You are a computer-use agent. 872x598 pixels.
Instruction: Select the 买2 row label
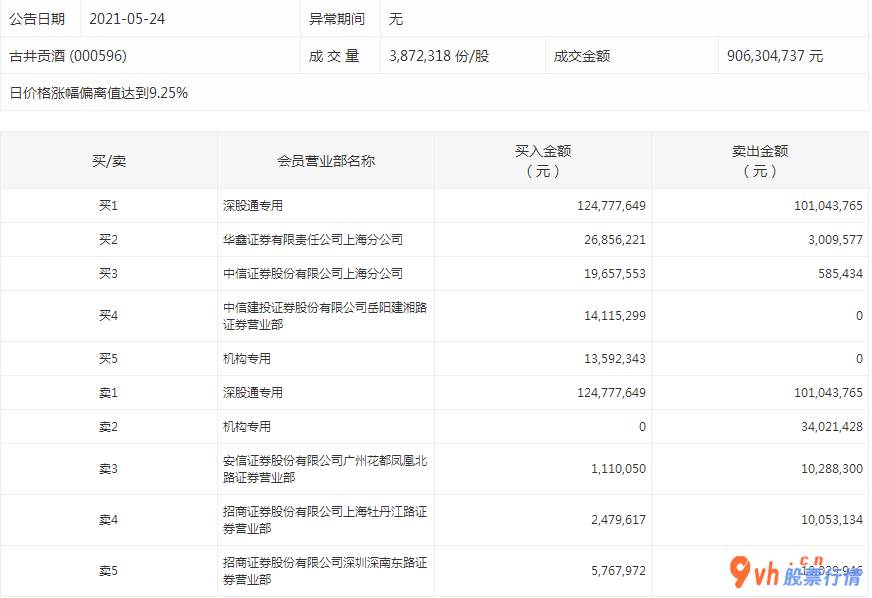pos(108,240)
